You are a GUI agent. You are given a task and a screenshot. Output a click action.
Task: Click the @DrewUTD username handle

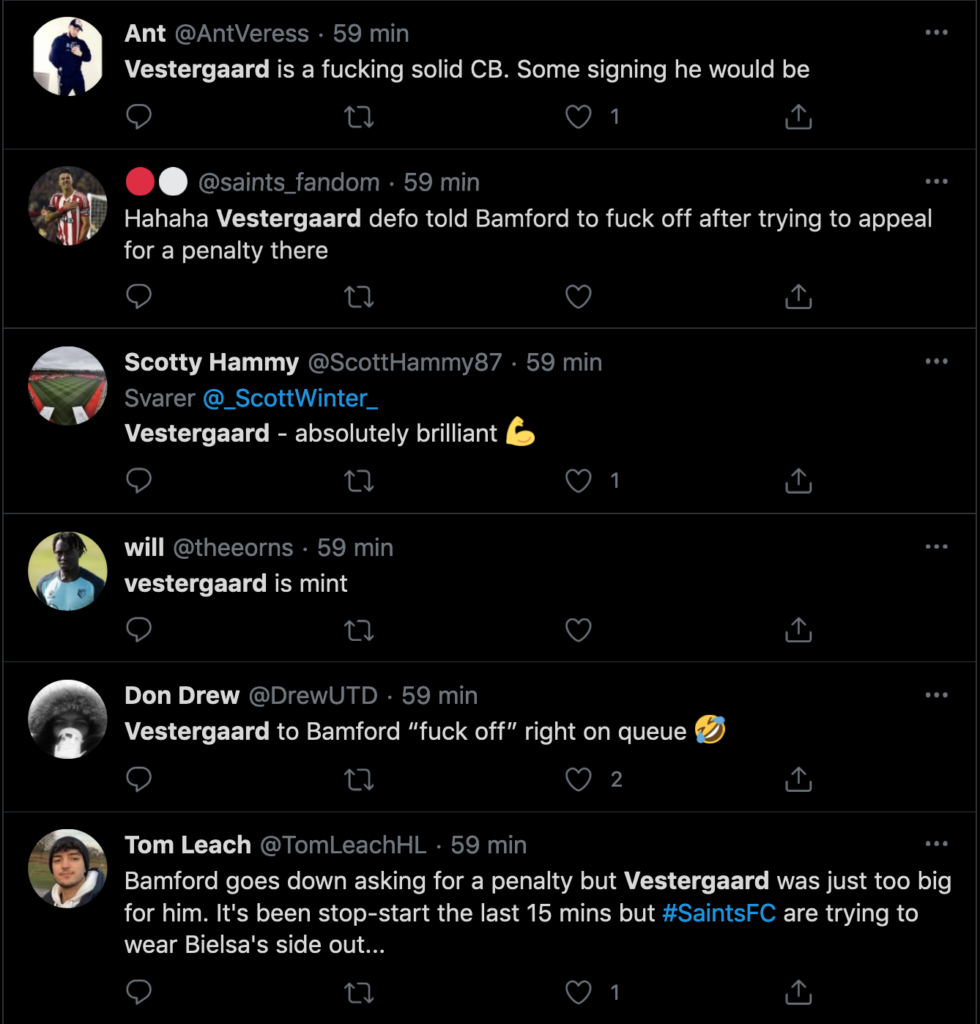pos(312,695)
